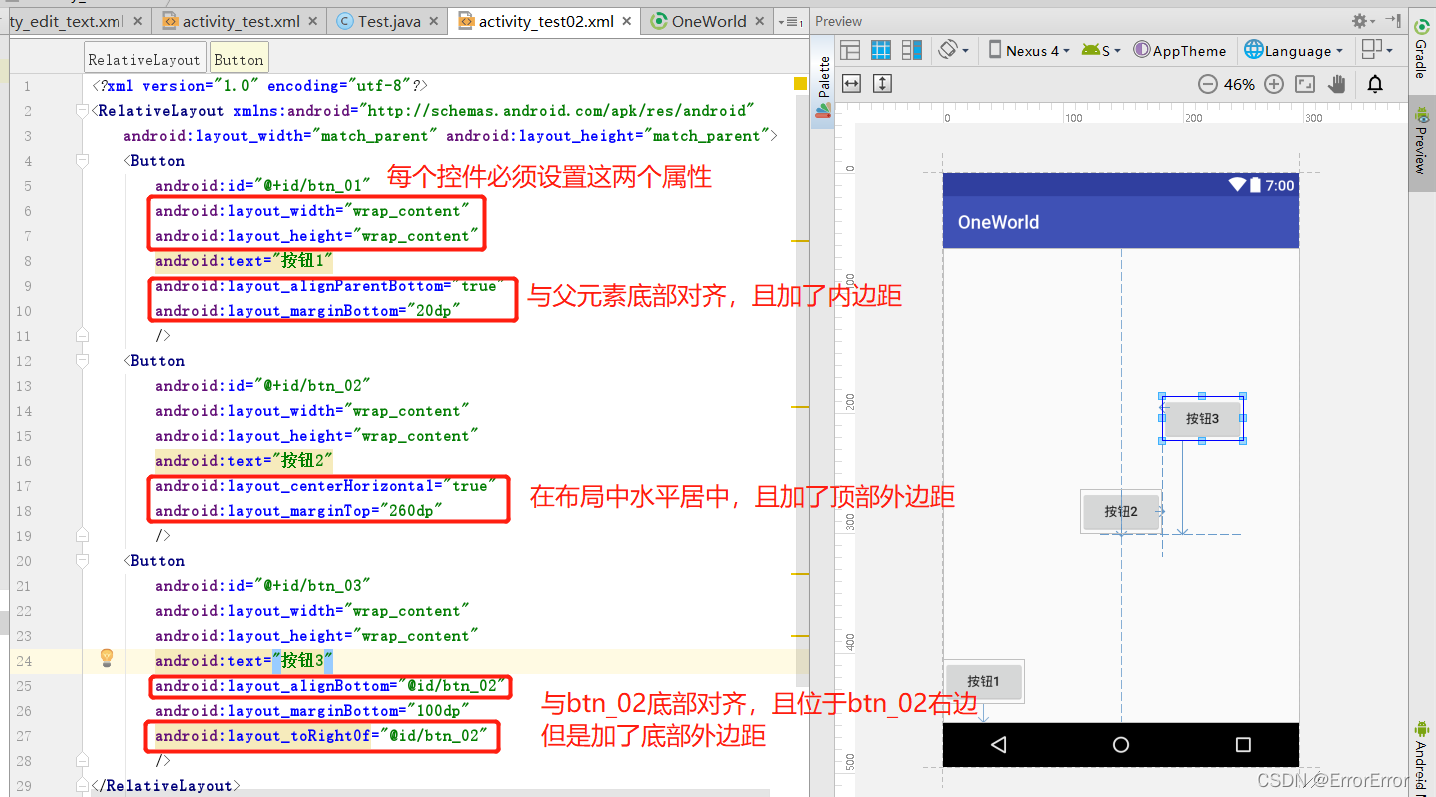Select 按钮3 in preview
Screen dimensions: 1436x797
1202,419
